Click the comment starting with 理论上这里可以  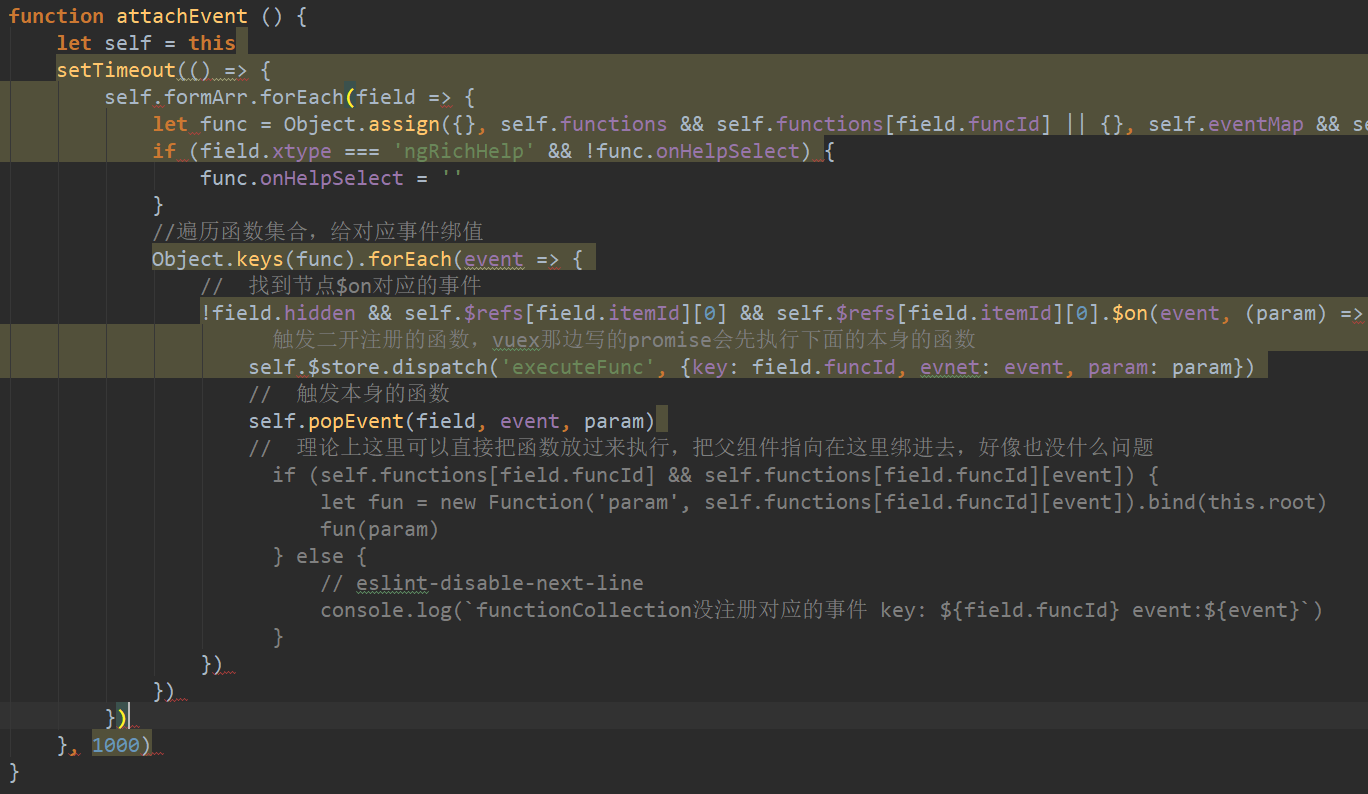pyautogui.click(x=701, y=448)
